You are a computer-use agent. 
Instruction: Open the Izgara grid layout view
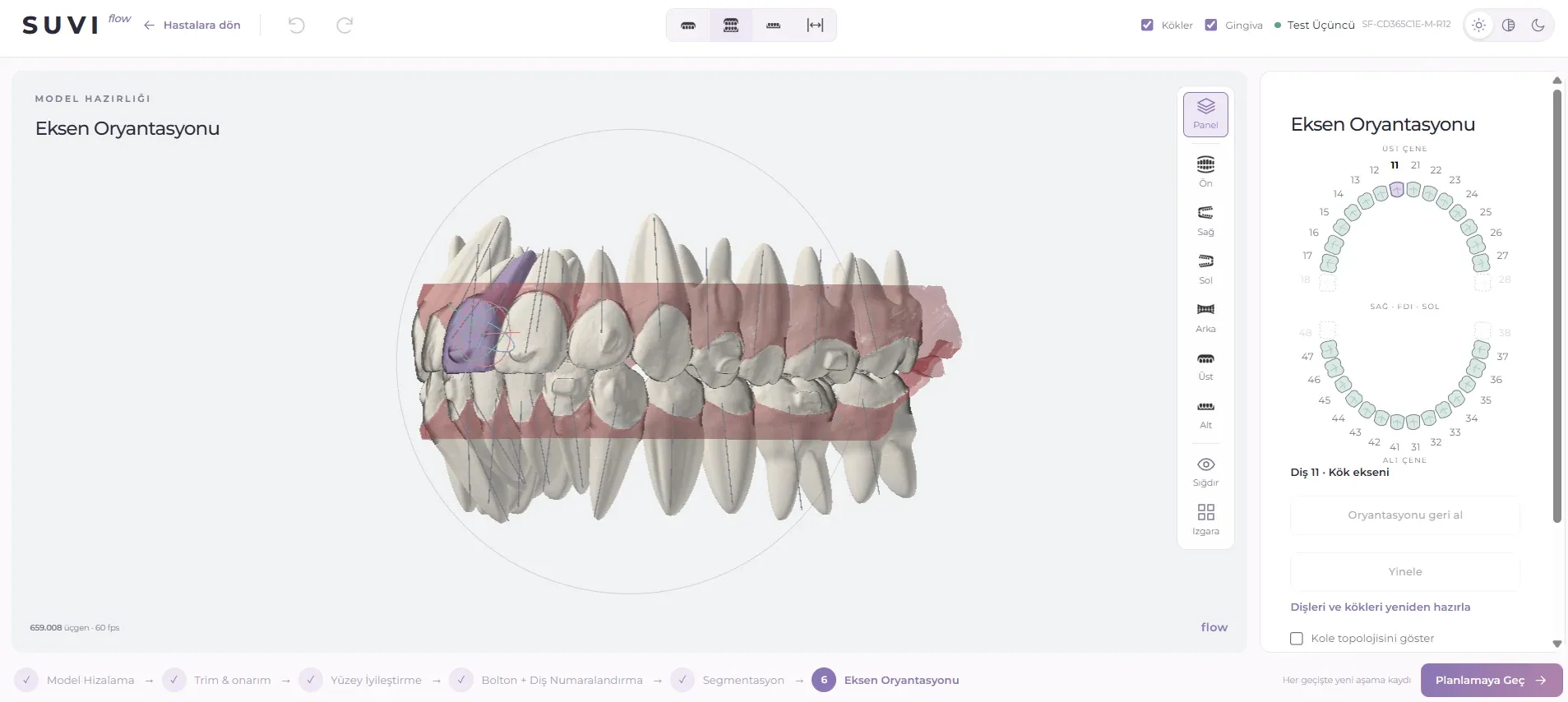click(1205, 520)
